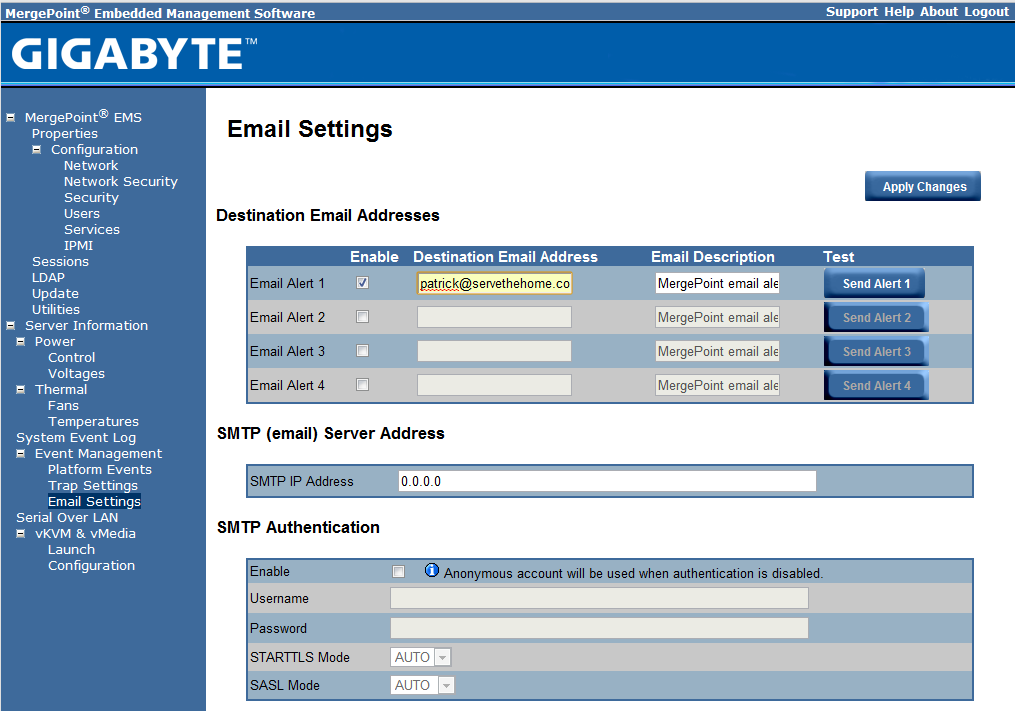Collapse the MergePoint EMS tree node

point(10,118)
